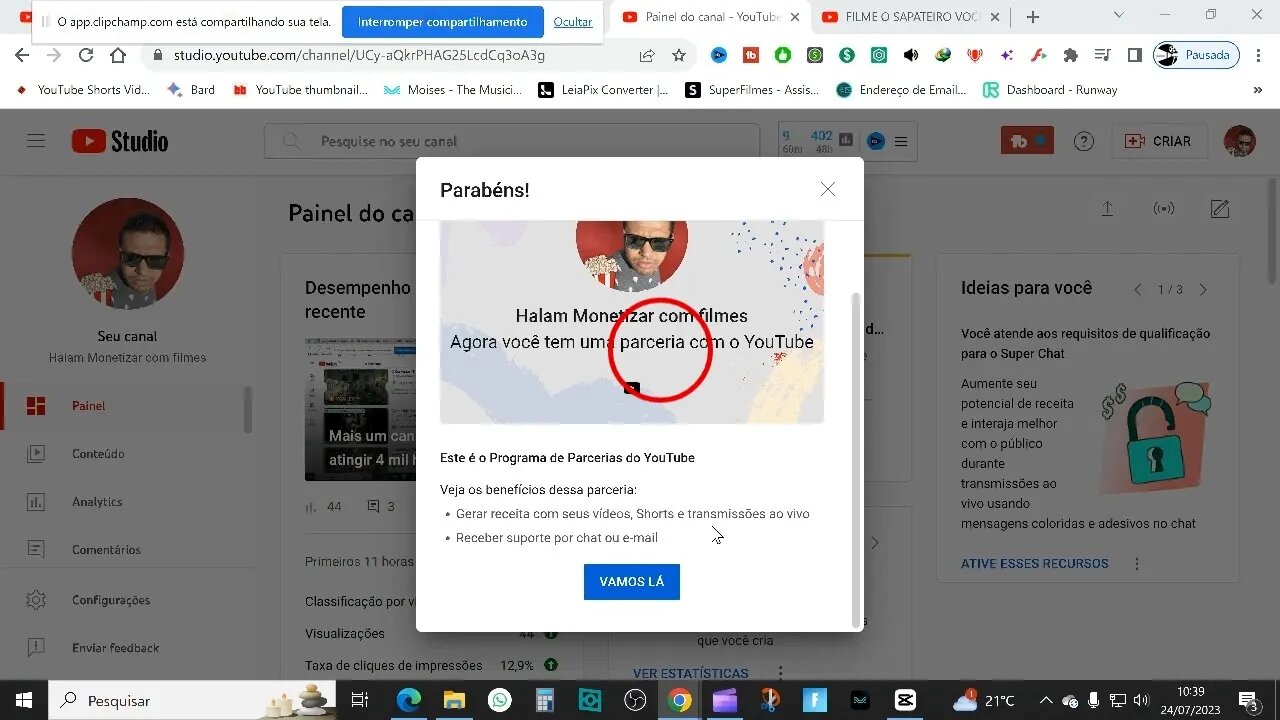Focus the 'Pesquise no seu canal' search field

coord(512,141)
